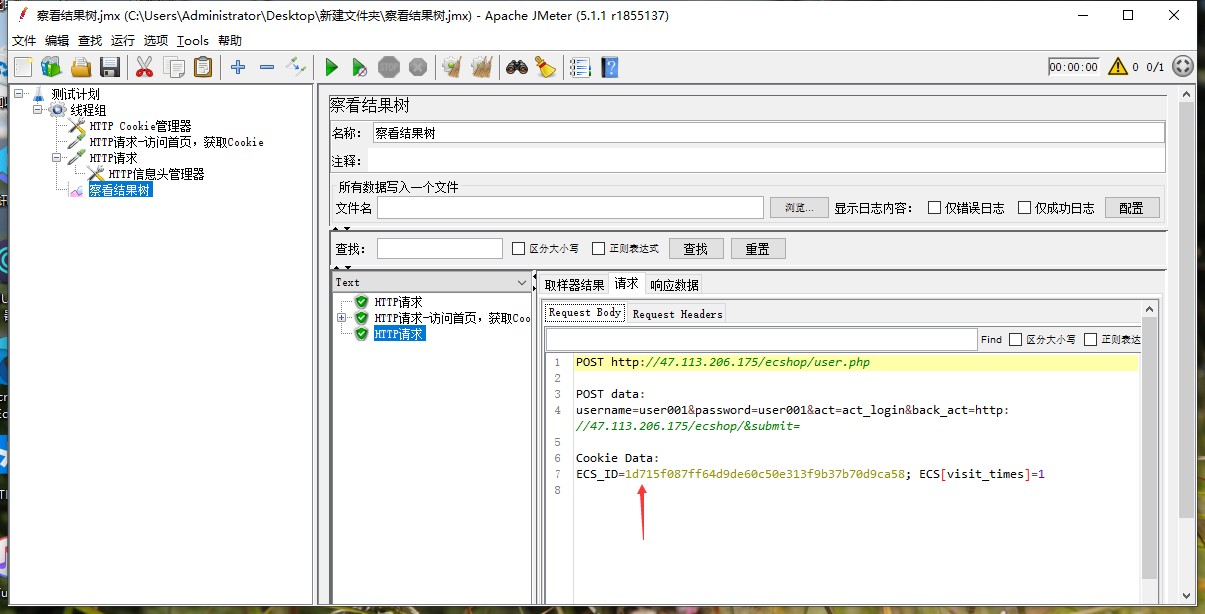
Task: Expand HTTP请求-访问首页 result in results list
Action: click(x=342, y=318)
